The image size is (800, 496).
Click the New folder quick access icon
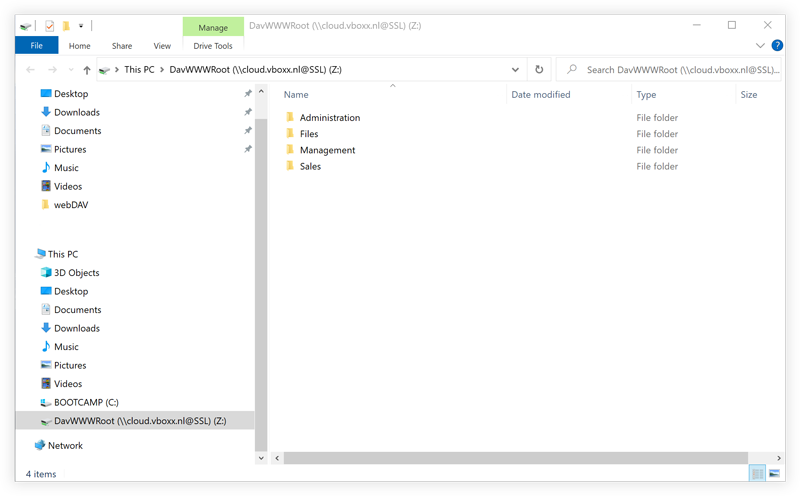tap(66, 26)
